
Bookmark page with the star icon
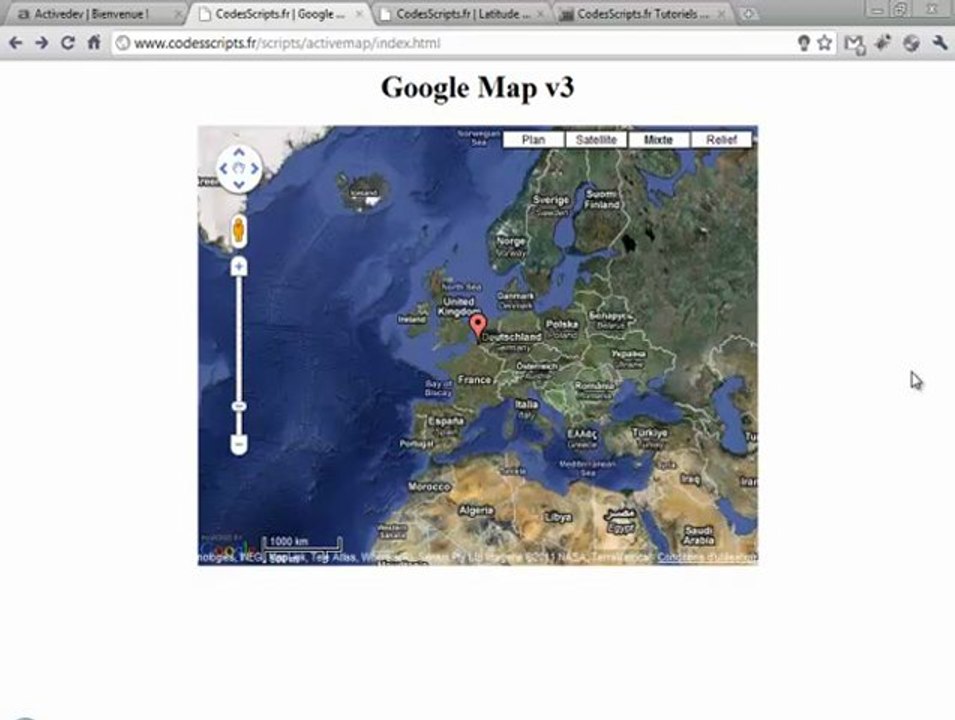tap(825, 43)
